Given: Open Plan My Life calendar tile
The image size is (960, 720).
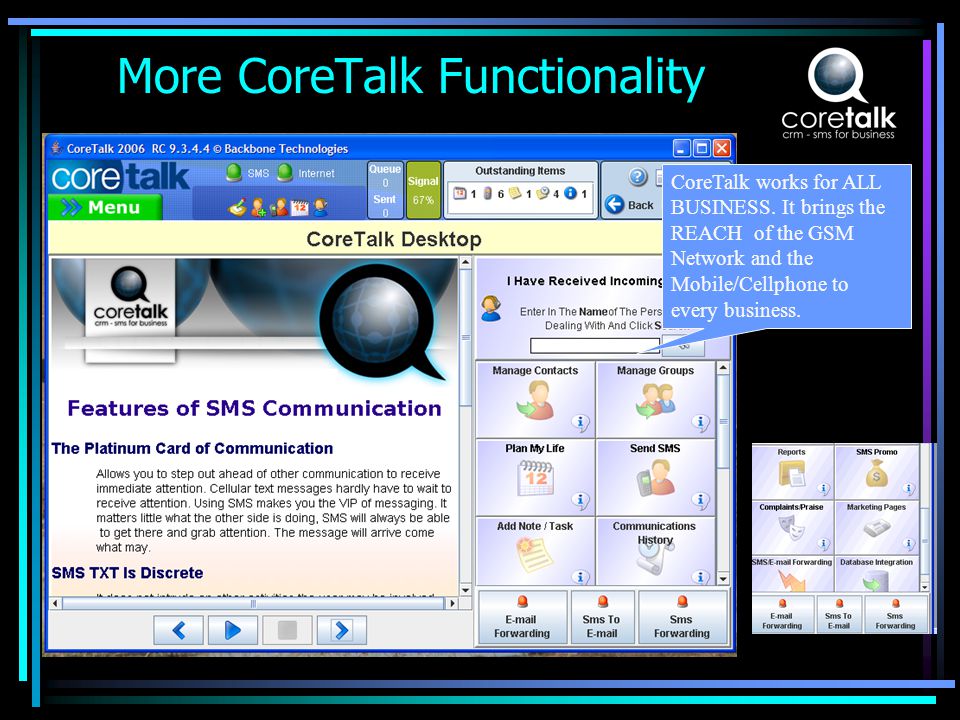Looking at the screenshot, I should click(535, 477).
